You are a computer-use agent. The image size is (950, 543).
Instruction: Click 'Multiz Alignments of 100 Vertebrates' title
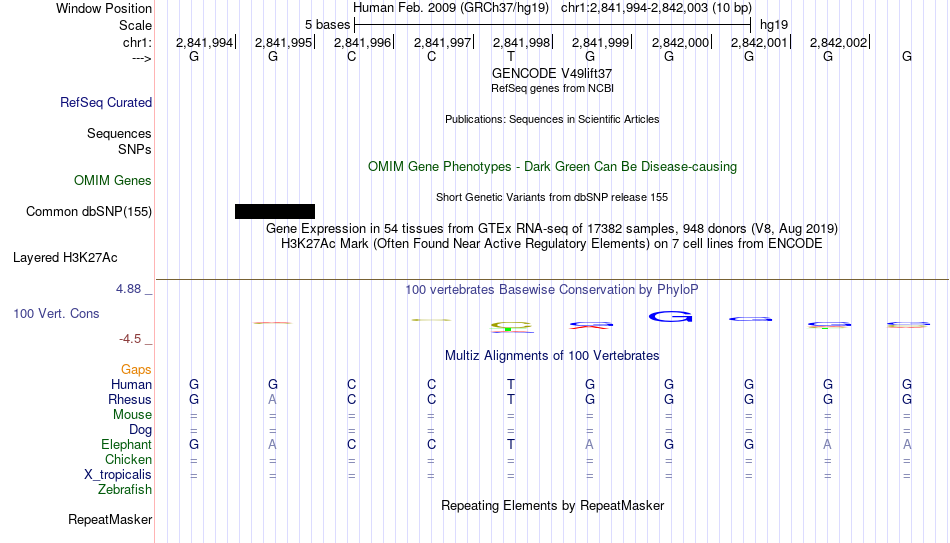[552, 356]
